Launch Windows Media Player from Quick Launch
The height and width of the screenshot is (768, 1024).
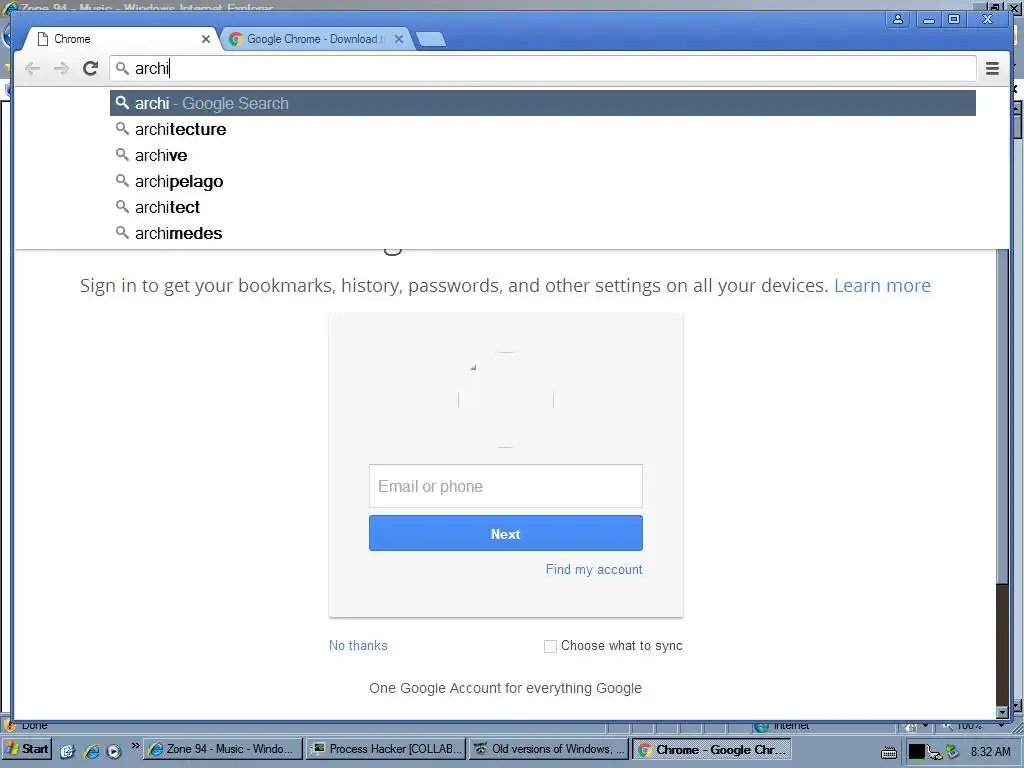(114, 750)
